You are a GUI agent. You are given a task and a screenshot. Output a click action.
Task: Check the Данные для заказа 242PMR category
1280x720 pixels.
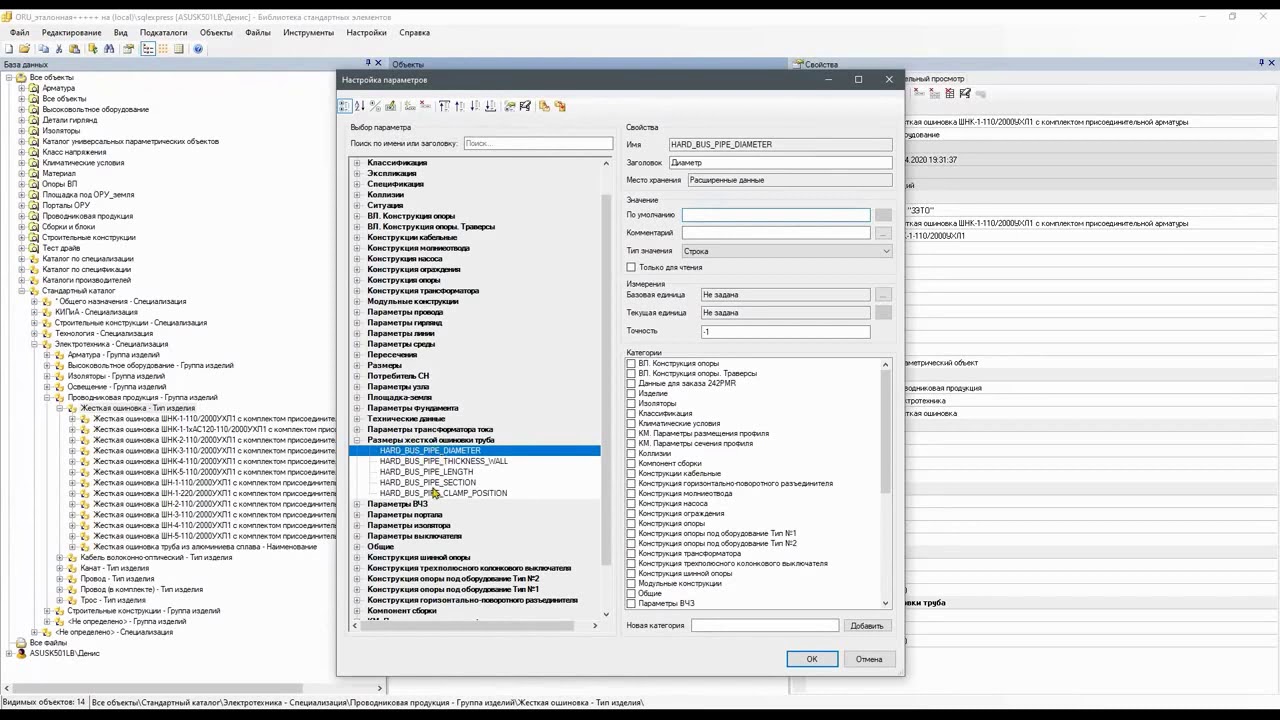631,384
